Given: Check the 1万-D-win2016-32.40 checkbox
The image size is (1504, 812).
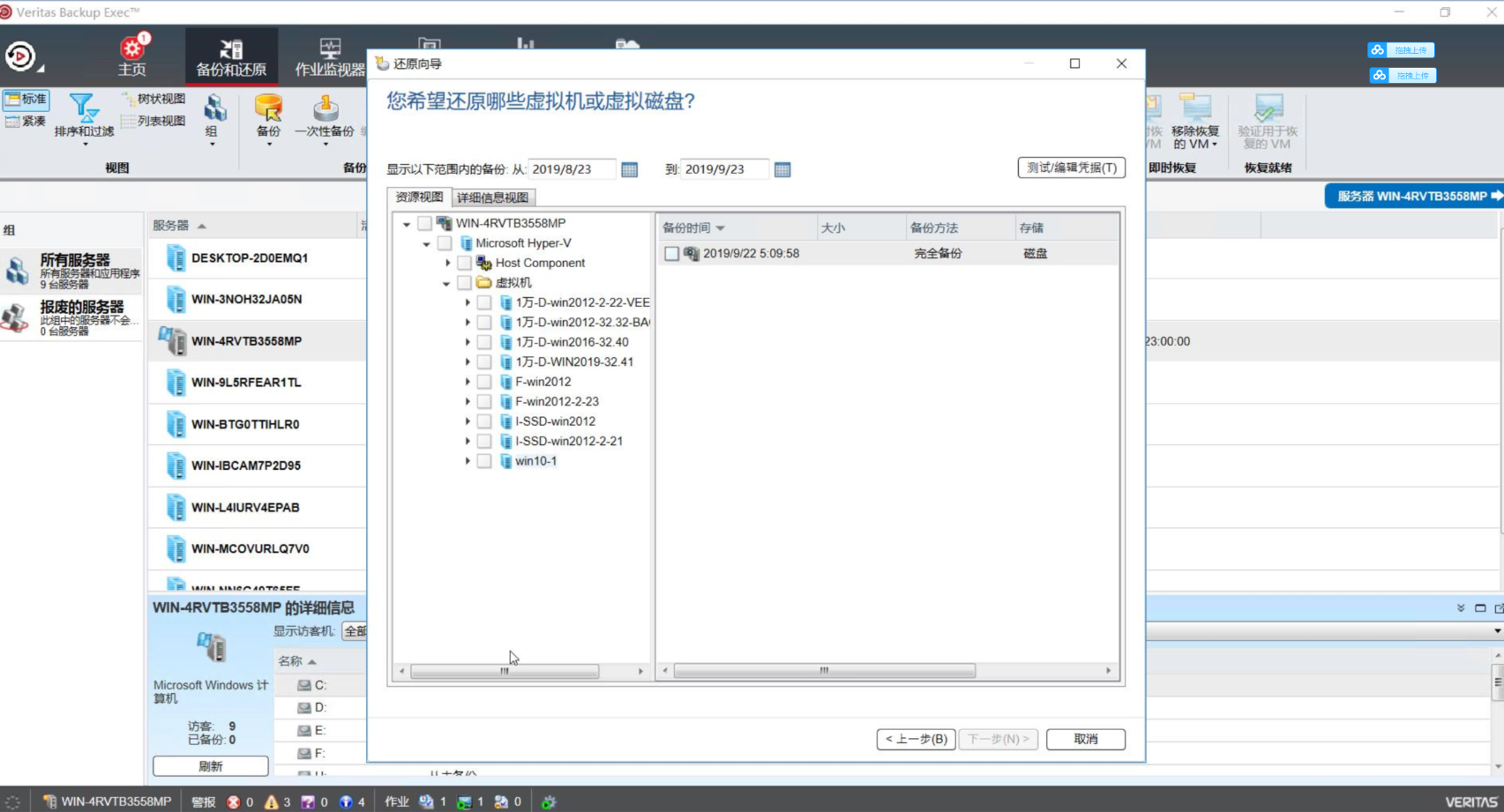Looking at the screenshot, I should [x=484, y=342].
